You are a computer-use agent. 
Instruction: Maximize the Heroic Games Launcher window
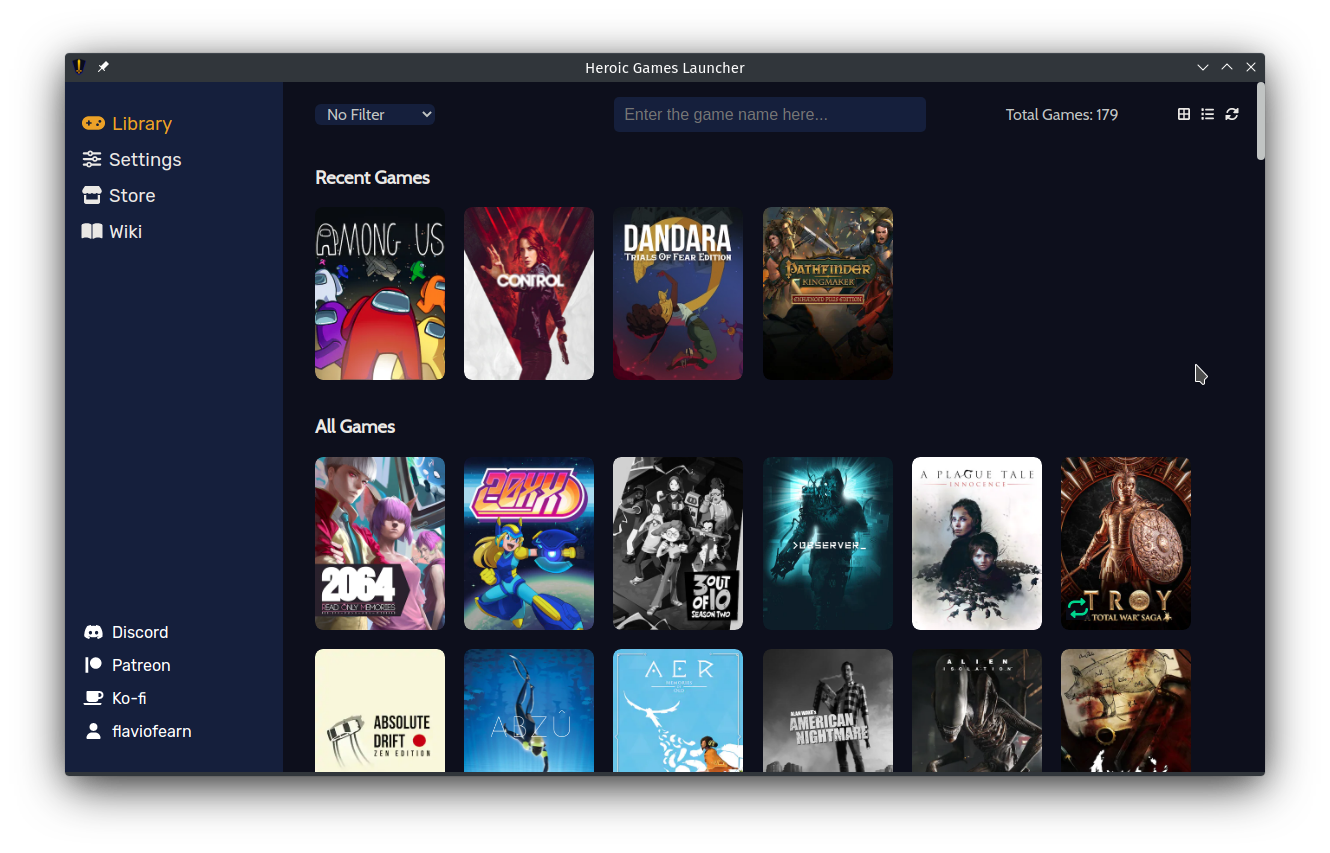[x=1227, y=67]
